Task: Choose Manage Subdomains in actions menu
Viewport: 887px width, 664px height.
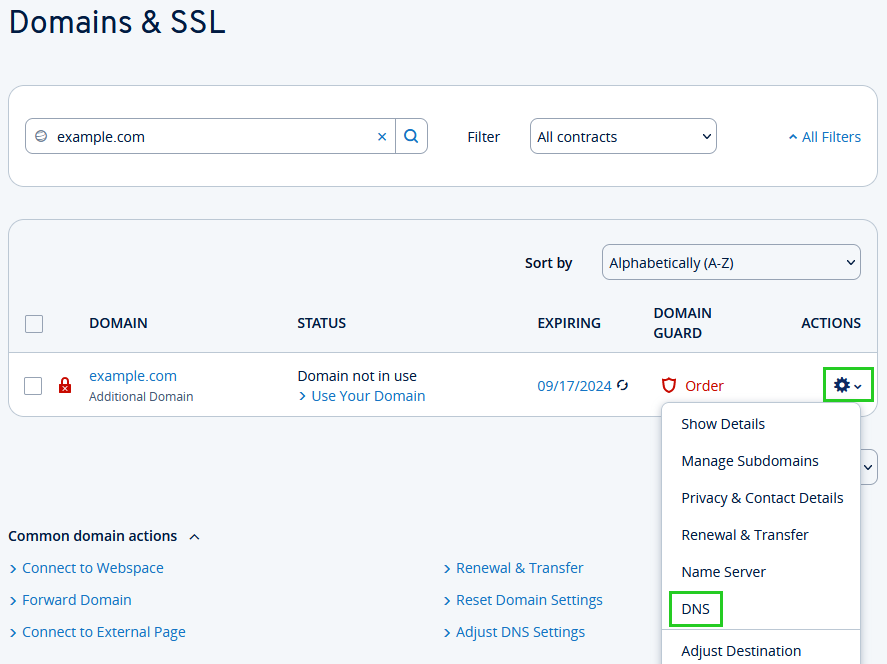Action: 749,461
